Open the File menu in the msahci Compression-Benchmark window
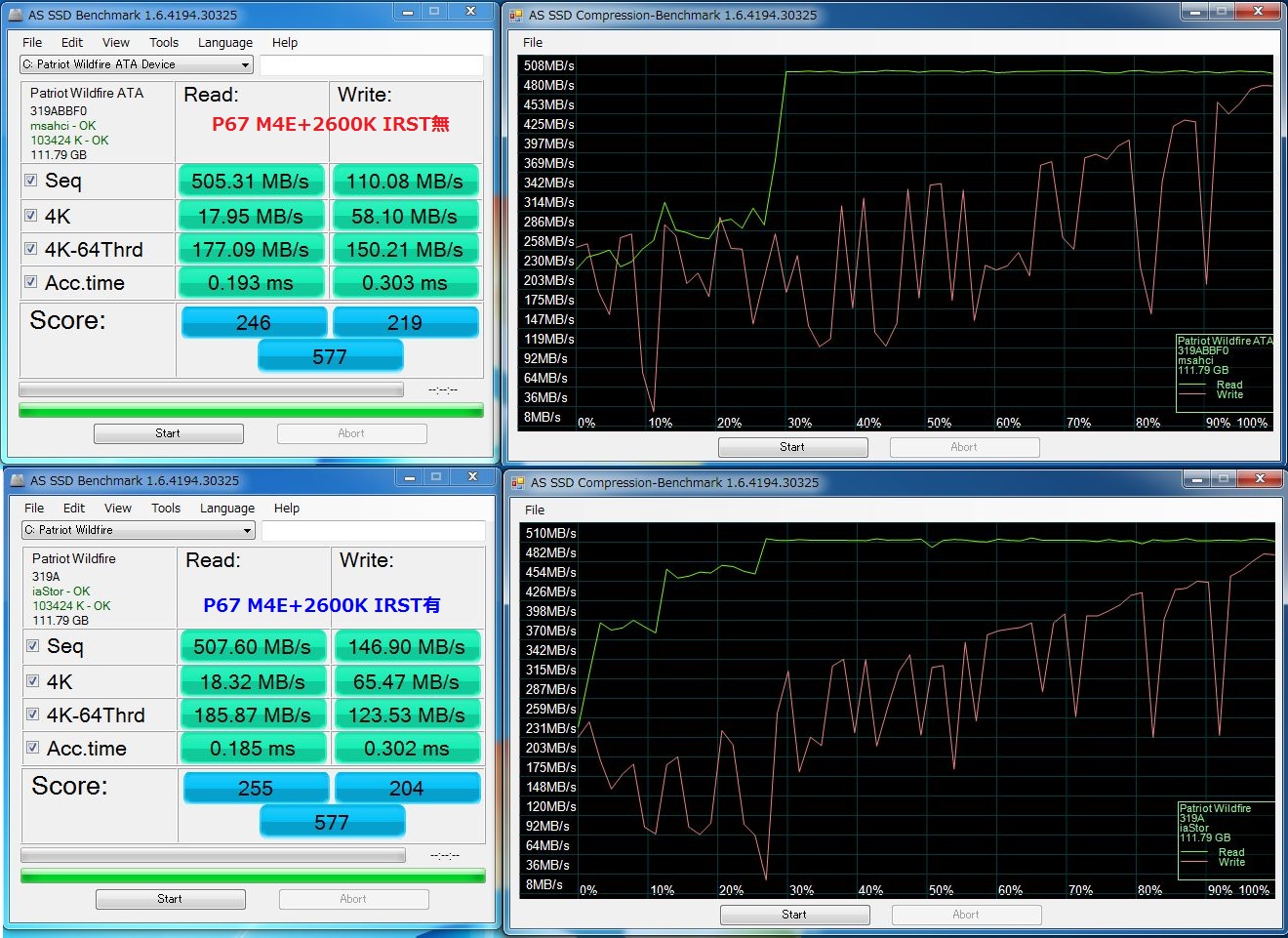This screenshot has width=1288, height=938. click(533, 43)
